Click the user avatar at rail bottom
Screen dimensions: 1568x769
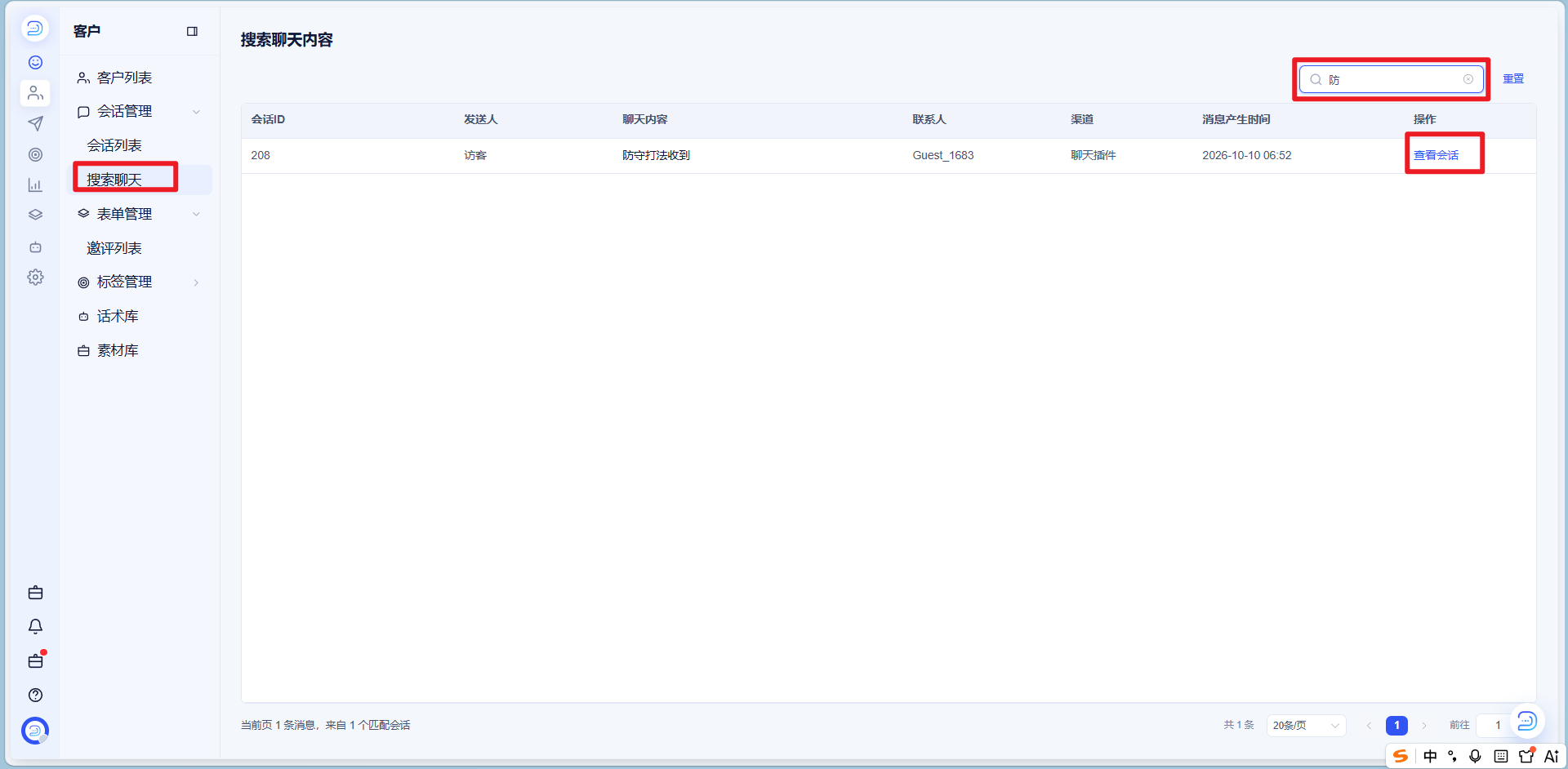(x=35, y=731)
